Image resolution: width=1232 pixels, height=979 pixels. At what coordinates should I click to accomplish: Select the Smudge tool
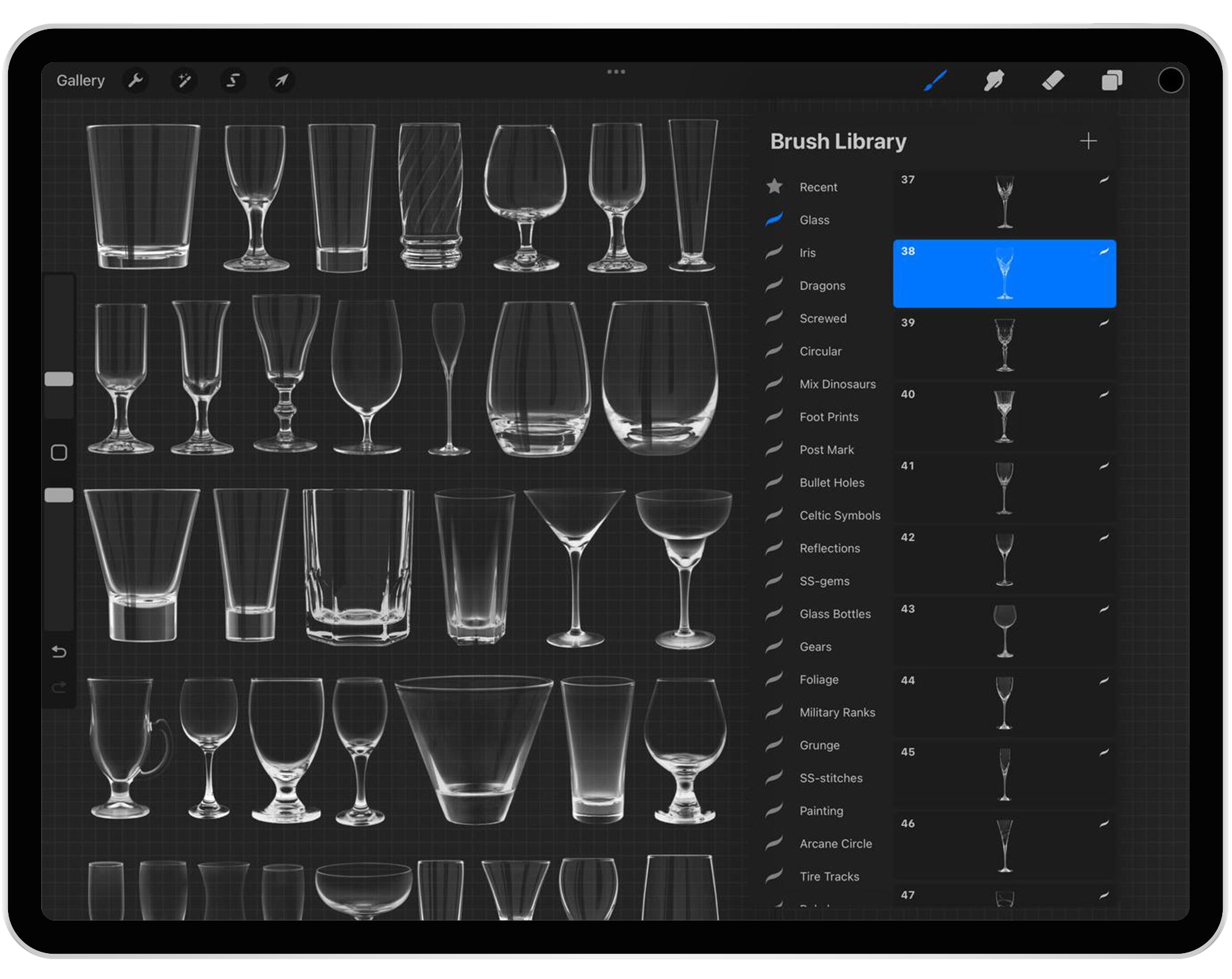[994, 79]
